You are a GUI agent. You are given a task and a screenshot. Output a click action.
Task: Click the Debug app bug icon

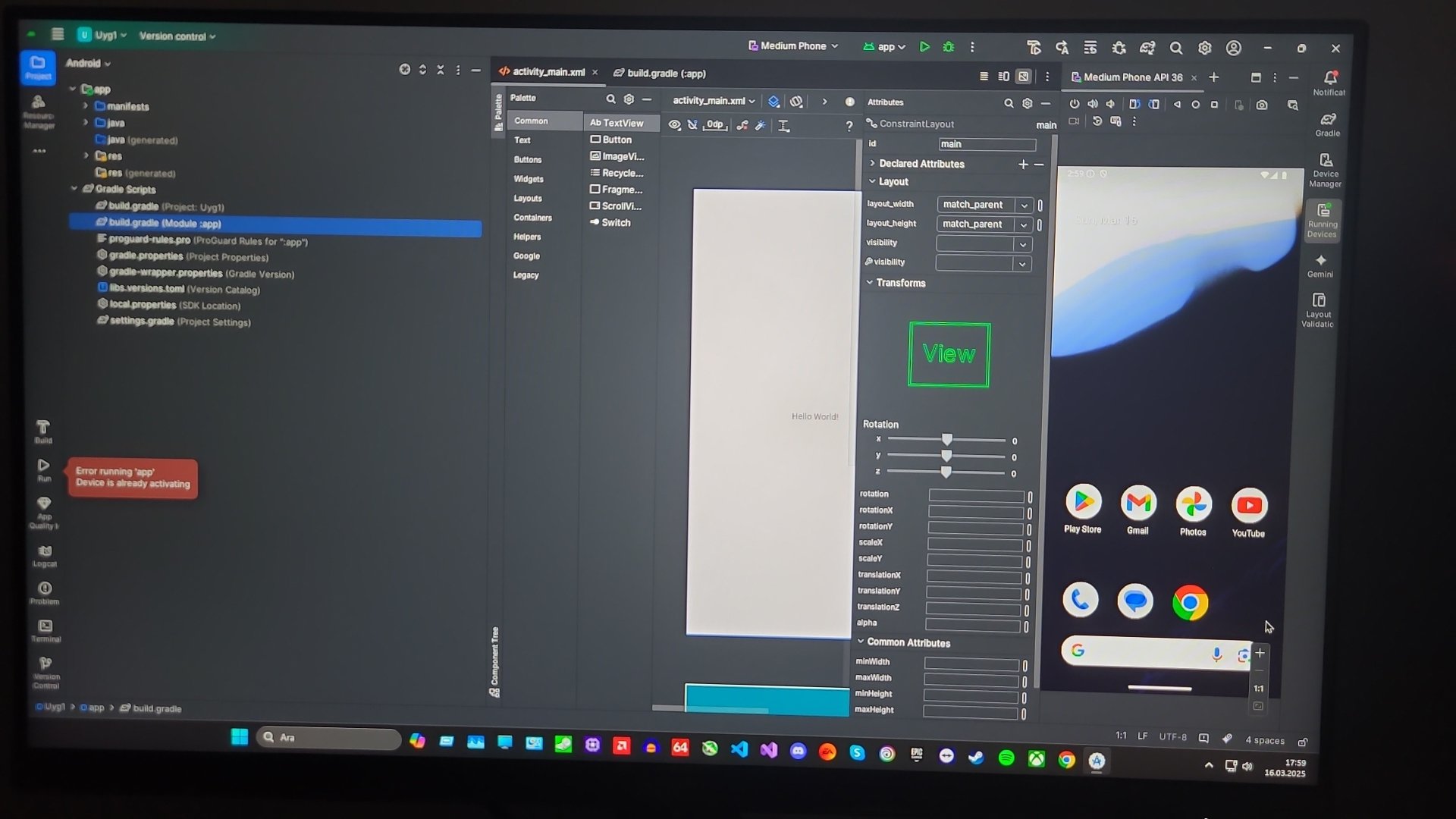949,47
